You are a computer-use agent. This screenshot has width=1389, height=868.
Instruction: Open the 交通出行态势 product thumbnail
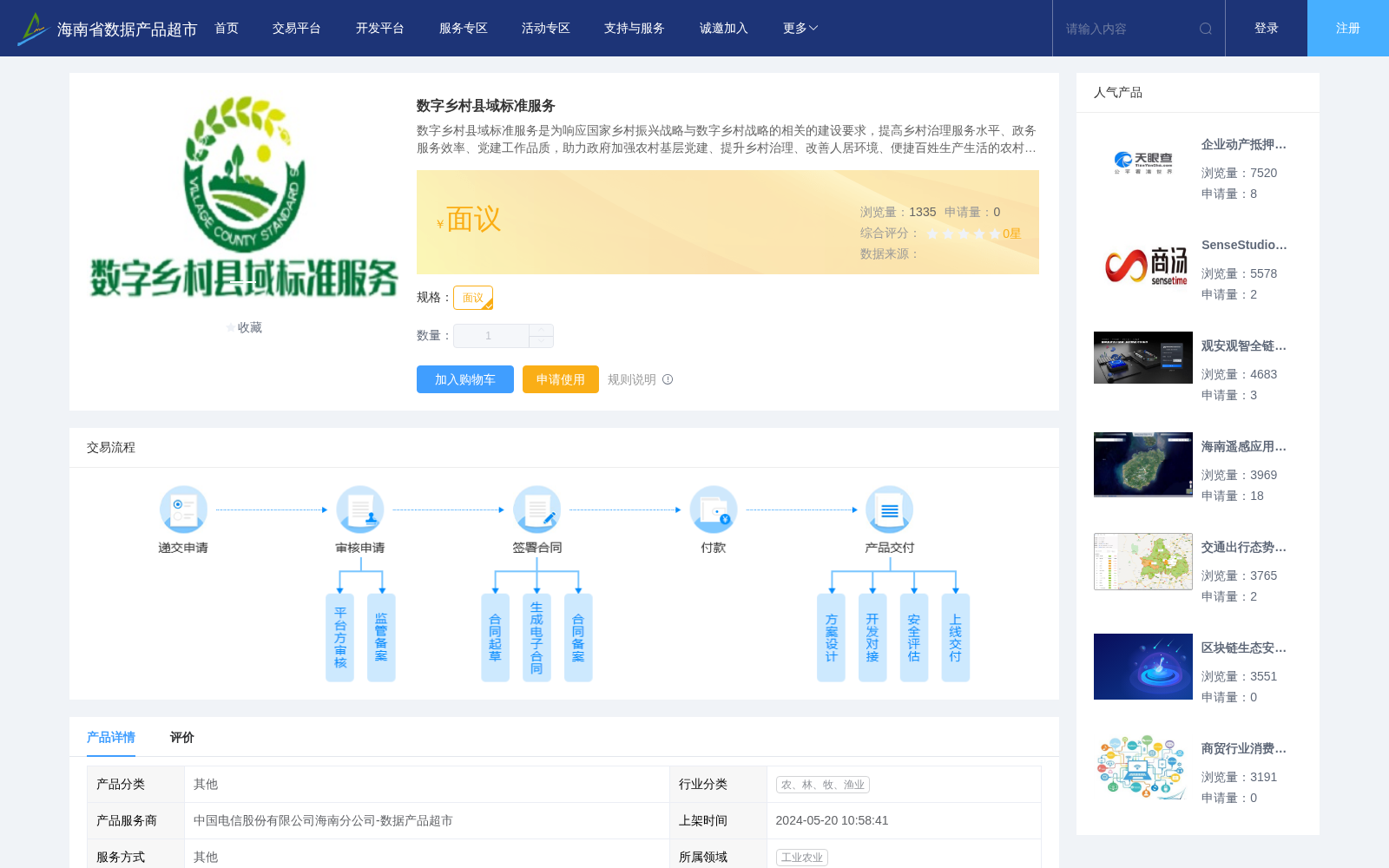coord(1143,562)
